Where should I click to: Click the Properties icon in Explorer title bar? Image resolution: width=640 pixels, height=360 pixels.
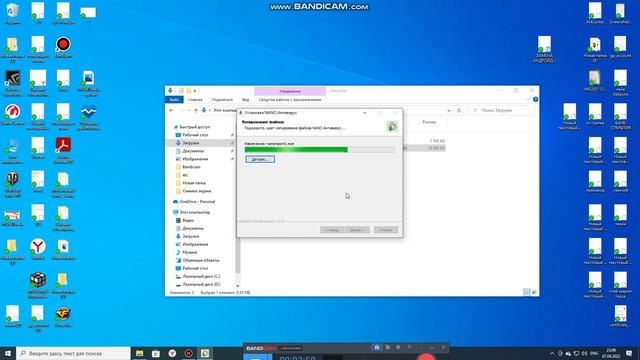point(181,91)
